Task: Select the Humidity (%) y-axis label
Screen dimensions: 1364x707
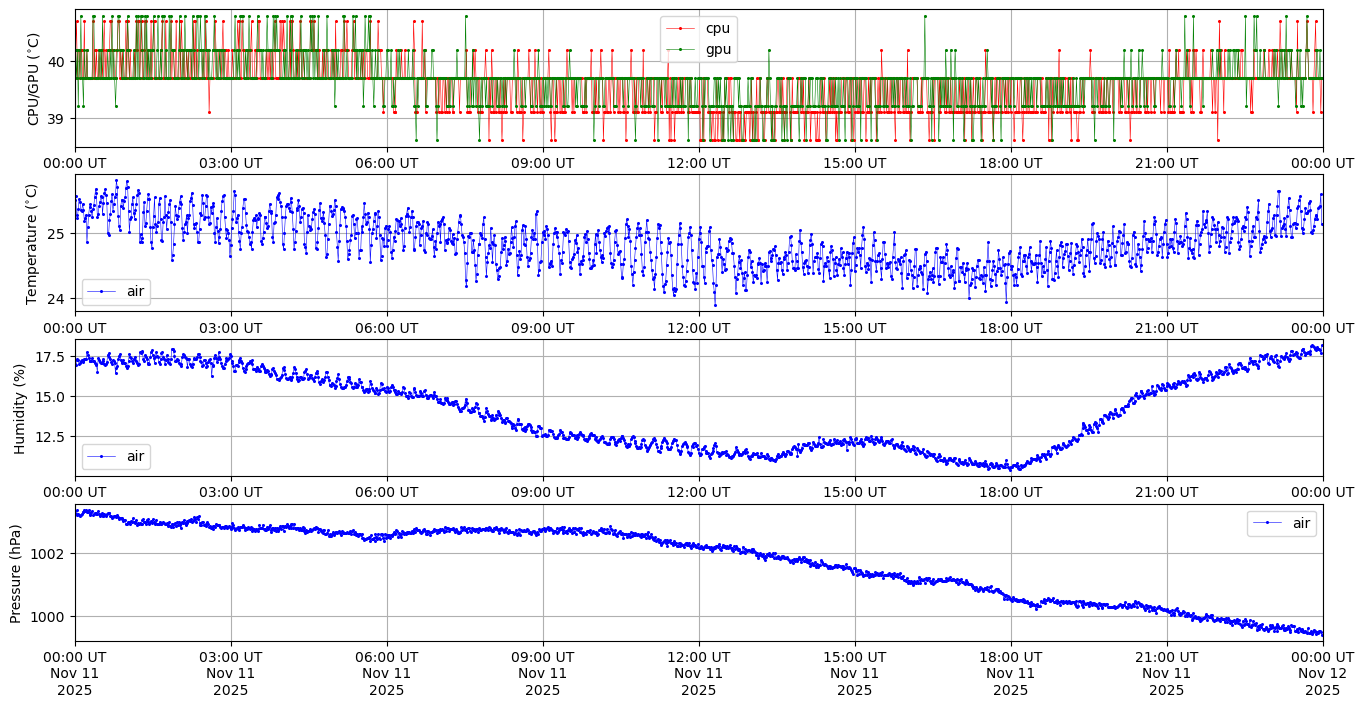Action: 19,408
